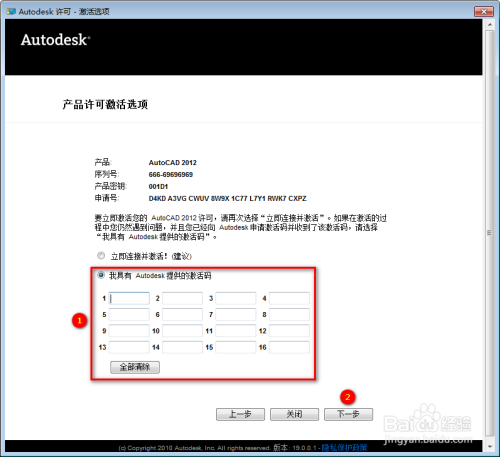500x457 pixels.
Task: Click the scrollbar down arrow
Action: (x=490, y=446)
